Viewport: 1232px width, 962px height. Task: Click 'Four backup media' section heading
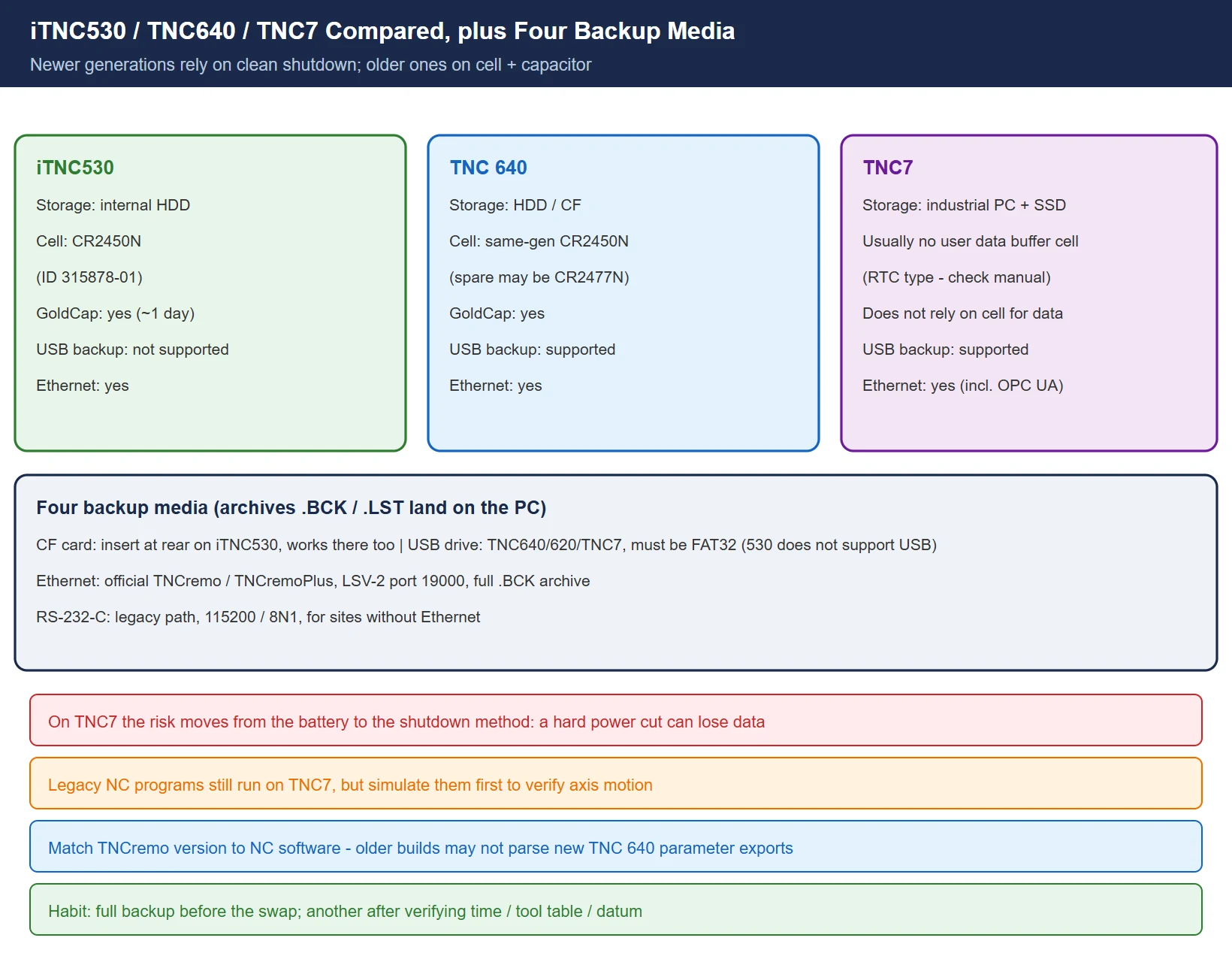tap(291, 507)
